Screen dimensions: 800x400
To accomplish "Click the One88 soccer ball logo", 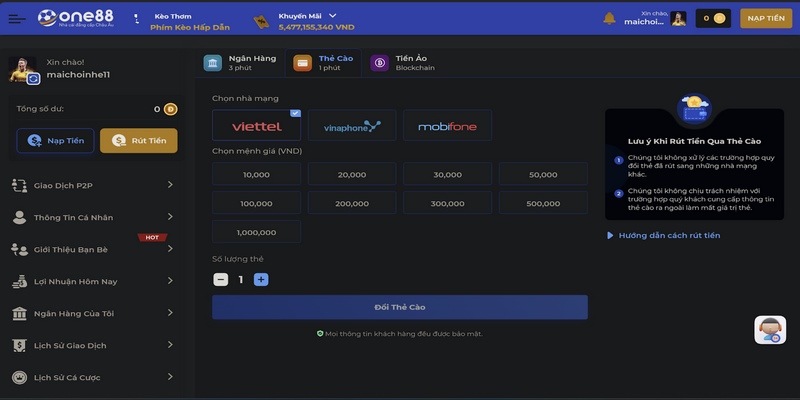I will [x=47, y=18].
